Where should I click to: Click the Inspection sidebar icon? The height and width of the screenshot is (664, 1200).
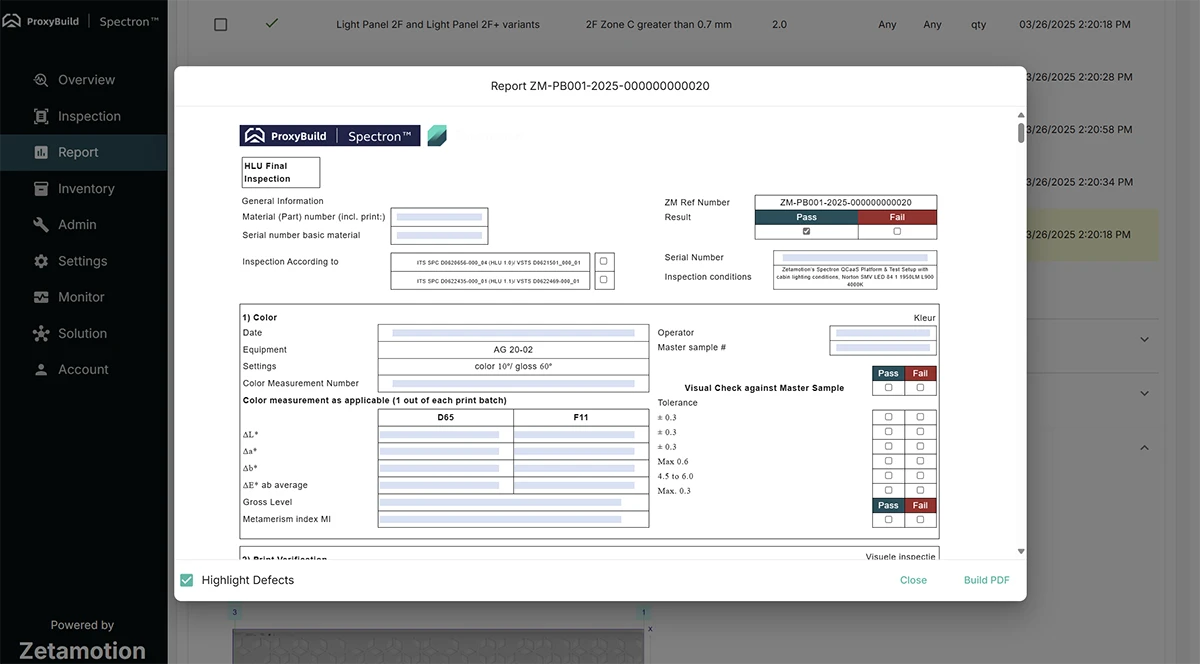(41, 116)
